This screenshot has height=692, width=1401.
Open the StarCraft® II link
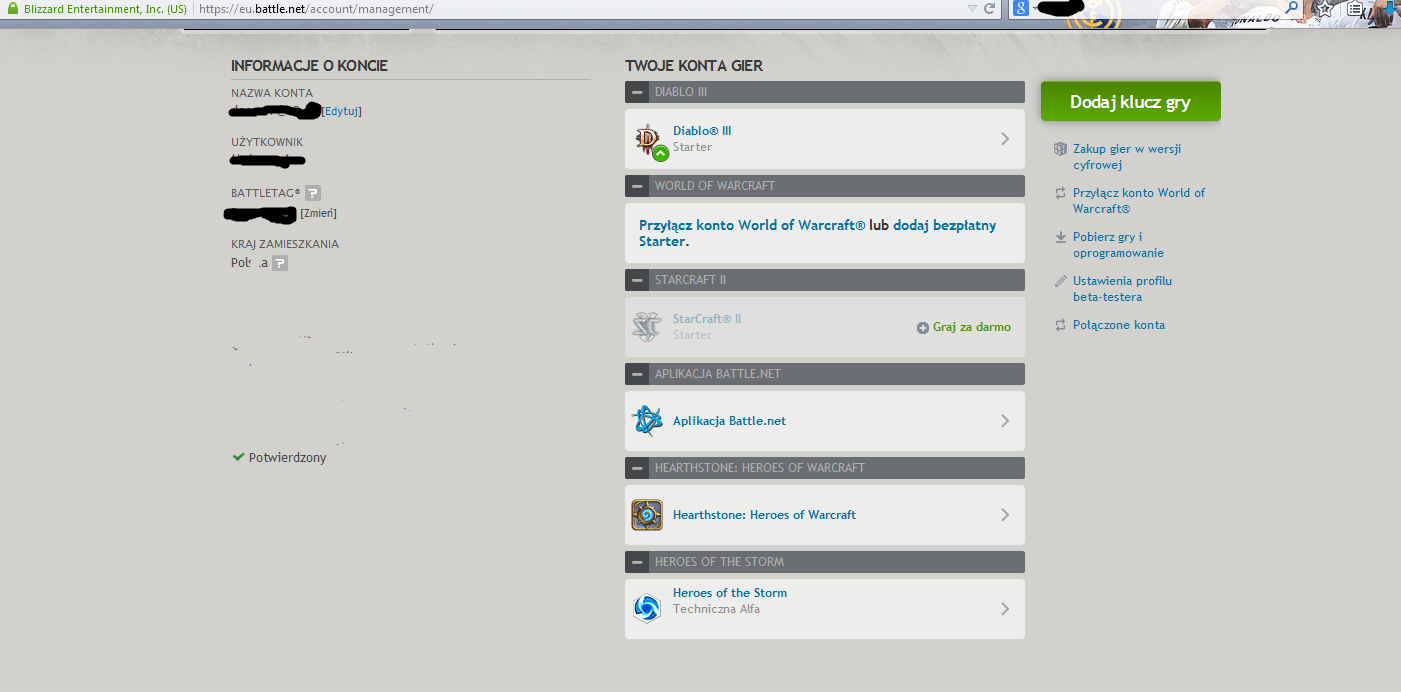coord(707,319)
